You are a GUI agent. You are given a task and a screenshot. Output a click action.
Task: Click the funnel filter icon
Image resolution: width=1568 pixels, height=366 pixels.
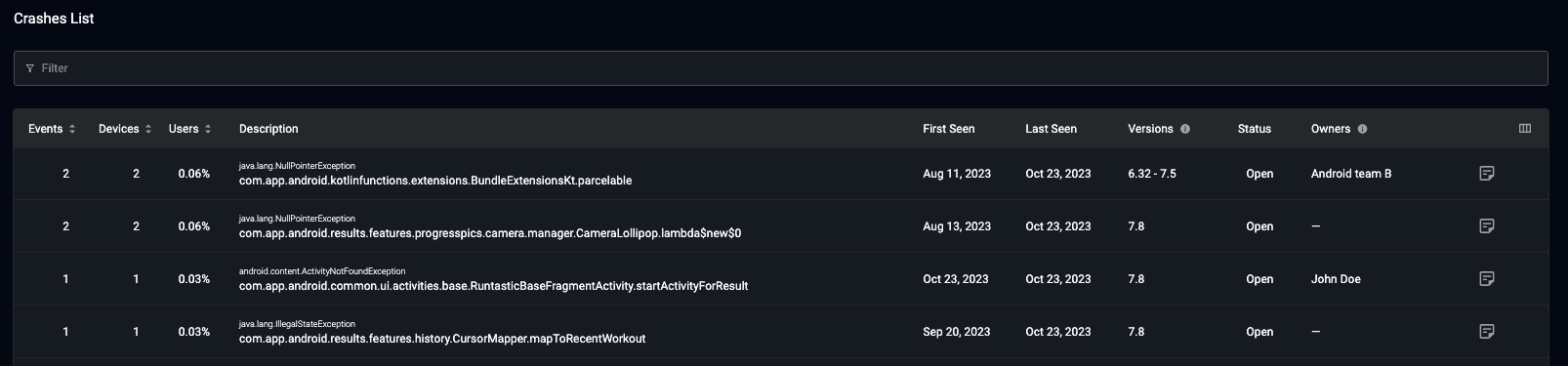[x=30, y=68]
